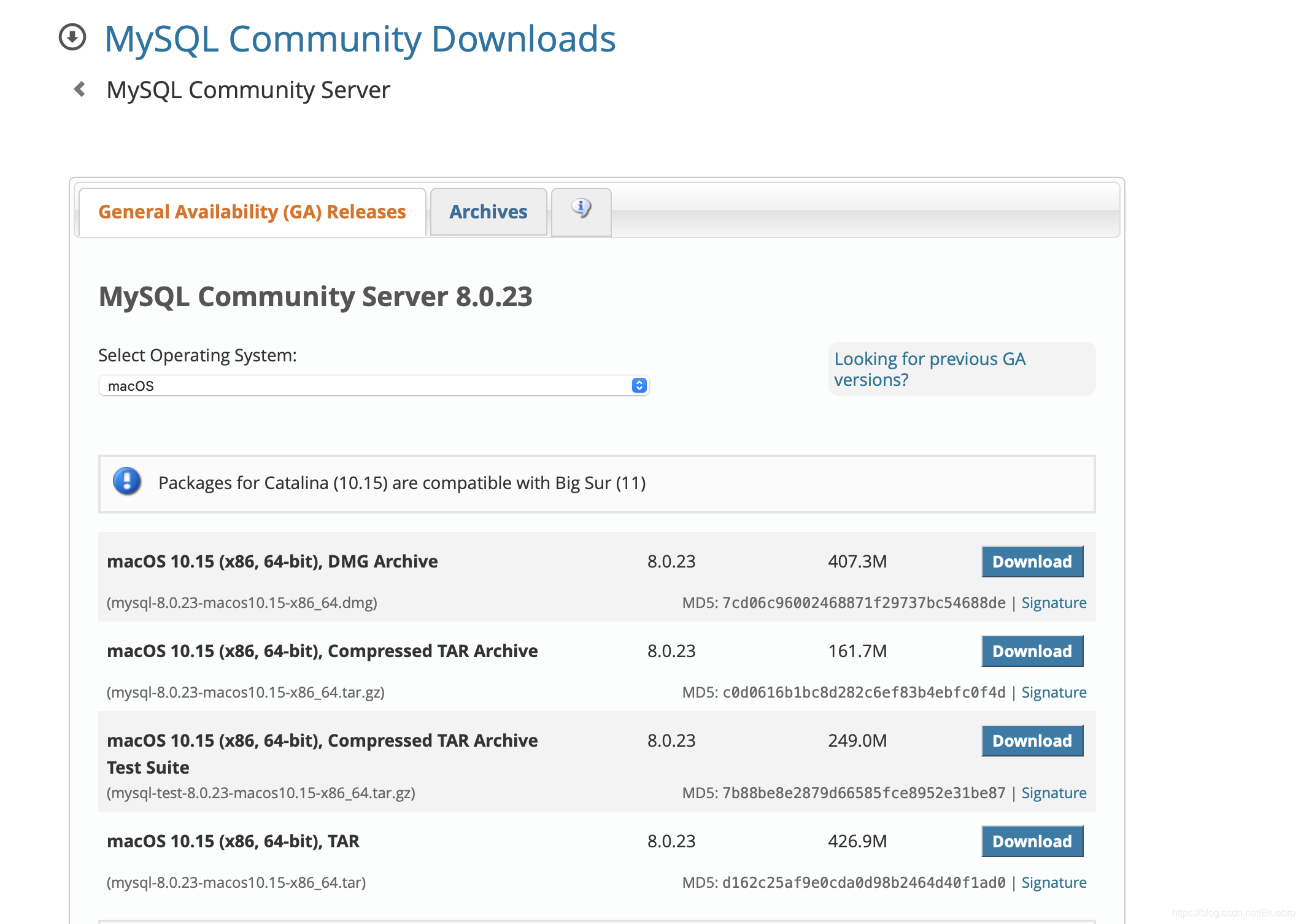The height and width of the screenshot is (924, 1301).
Task: Click the 161.7M file size value
Action: point(857,651)
